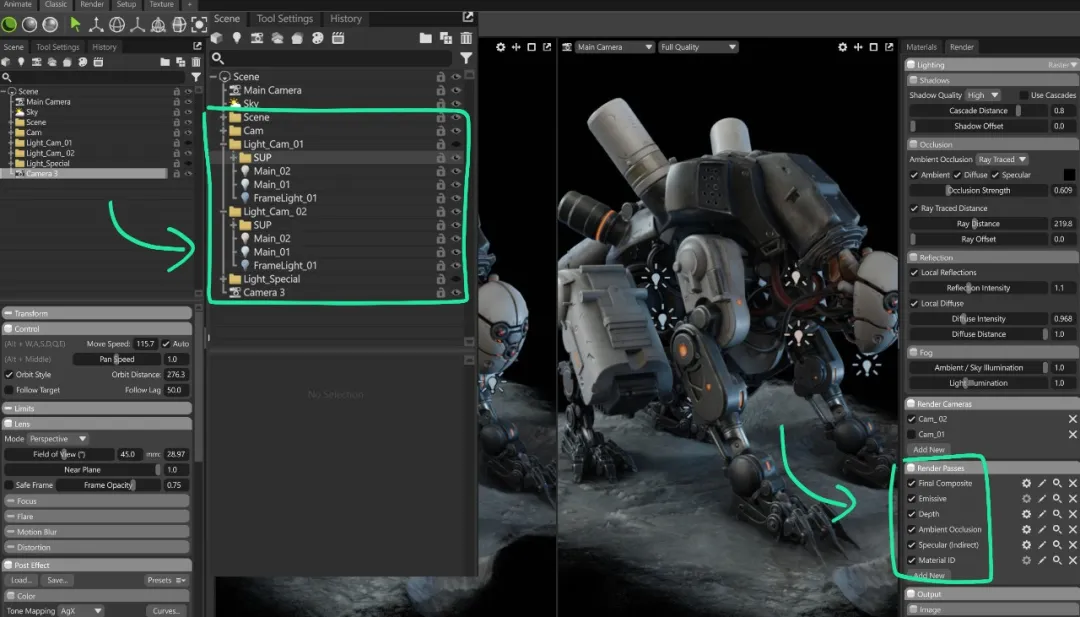Click the filter funnel icon in enlarged Scene panel
The width and height of the screenshot is (1080, 617).
coord(465,59)
